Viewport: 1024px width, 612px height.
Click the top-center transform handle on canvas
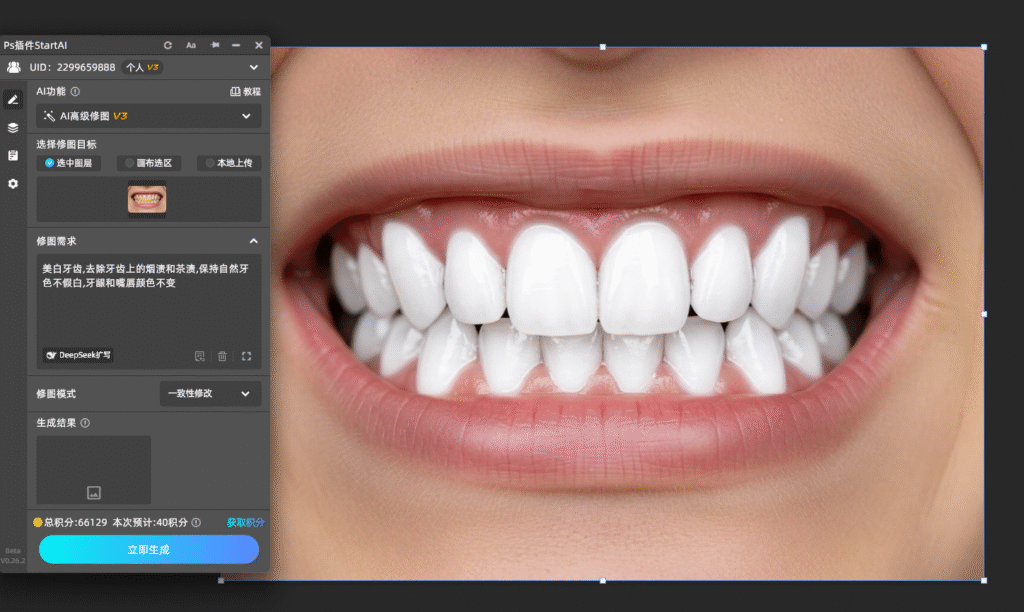pyautogui.click(x=603, y=47)
